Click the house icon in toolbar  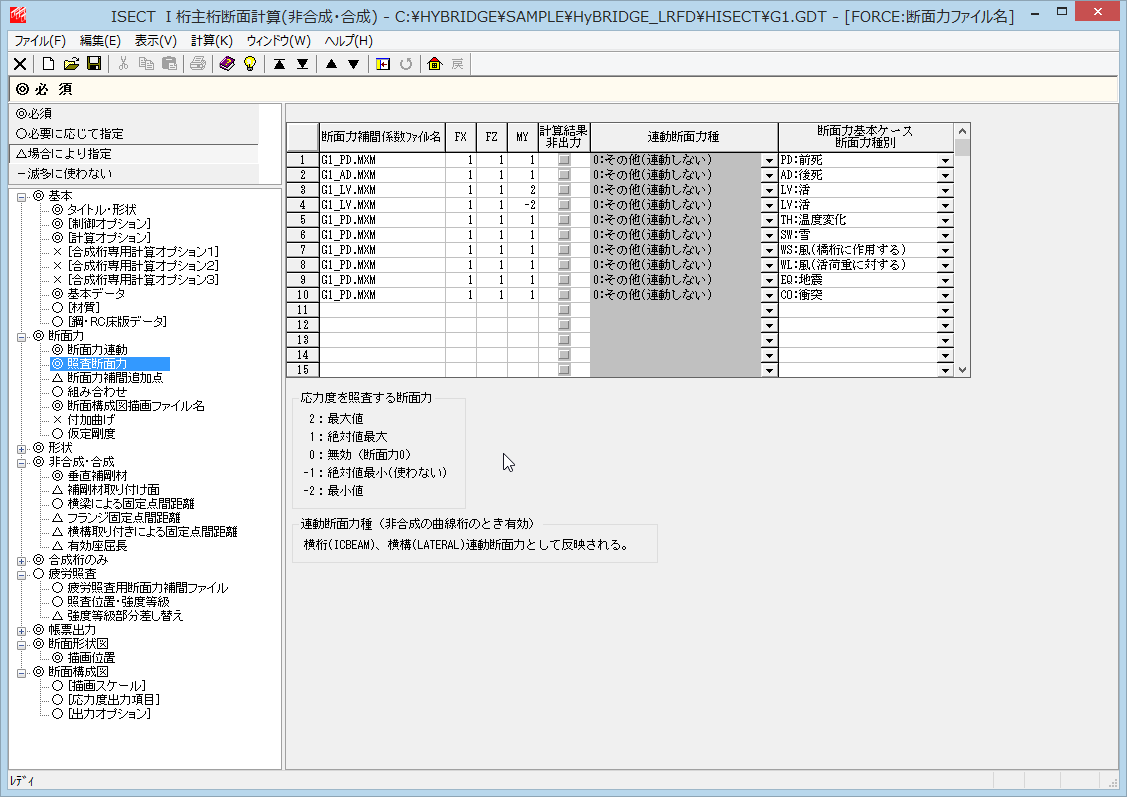[x=434, y=64]
